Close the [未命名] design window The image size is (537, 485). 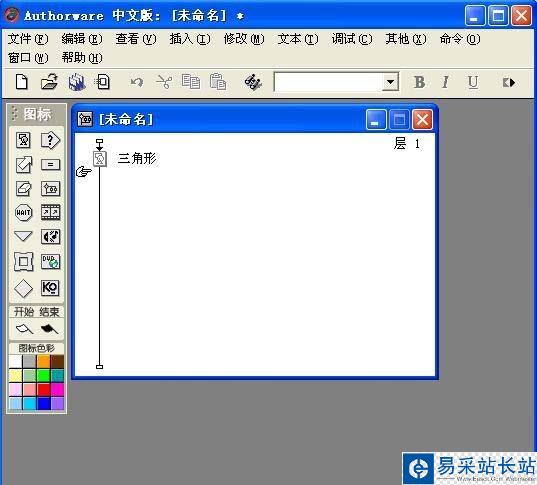pyautogui.click(x=422, y=120)
